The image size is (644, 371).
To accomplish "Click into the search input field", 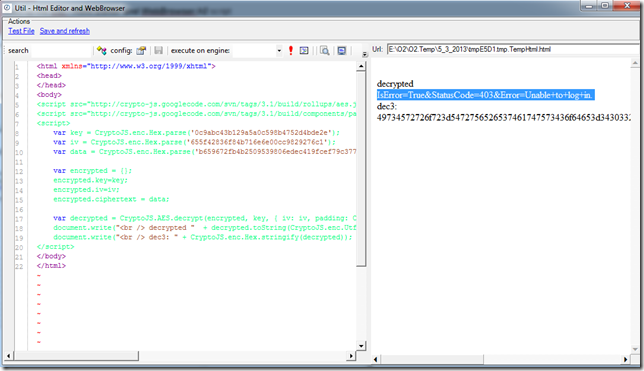I will click(x=61, y=51).
